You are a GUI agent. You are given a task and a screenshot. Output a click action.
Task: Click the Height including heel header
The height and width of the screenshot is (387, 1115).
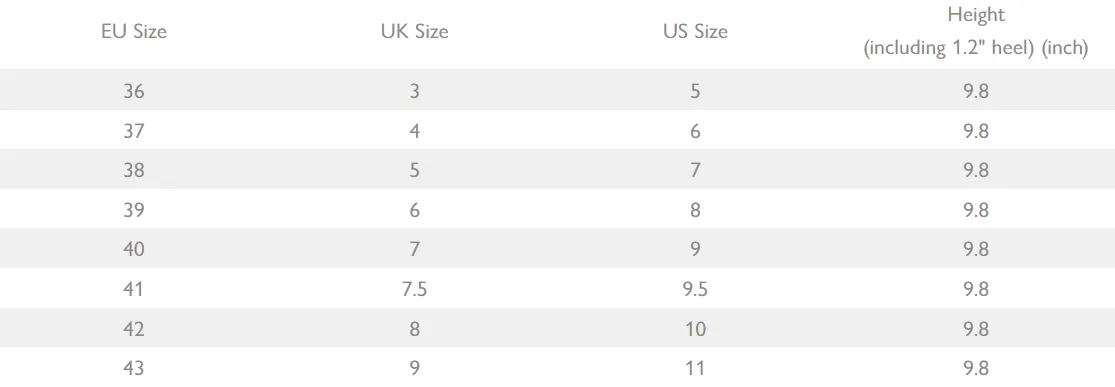[976, 32]
